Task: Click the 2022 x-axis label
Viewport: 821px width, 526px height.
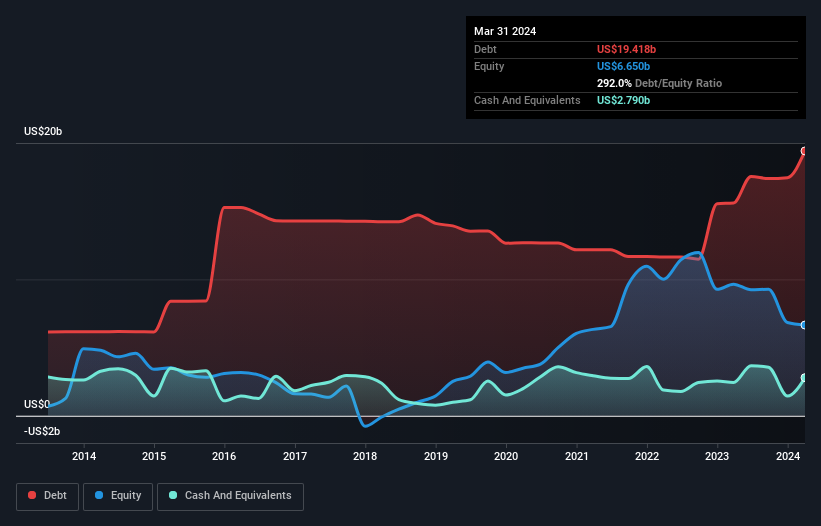Action: [647, 456]
